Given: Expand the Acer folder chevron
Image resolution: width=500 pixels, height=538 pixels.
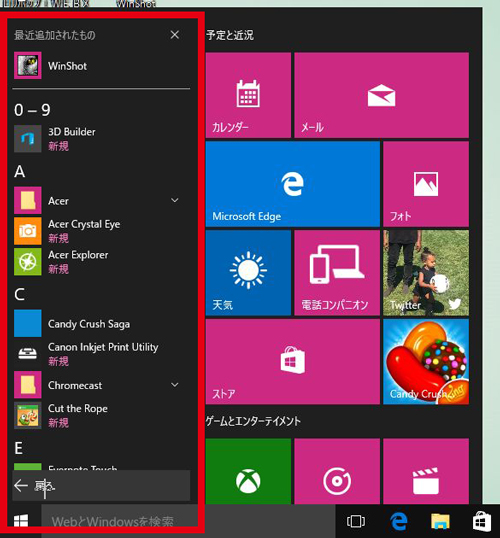Looking at the screenshot, I should tap(175, 200).
